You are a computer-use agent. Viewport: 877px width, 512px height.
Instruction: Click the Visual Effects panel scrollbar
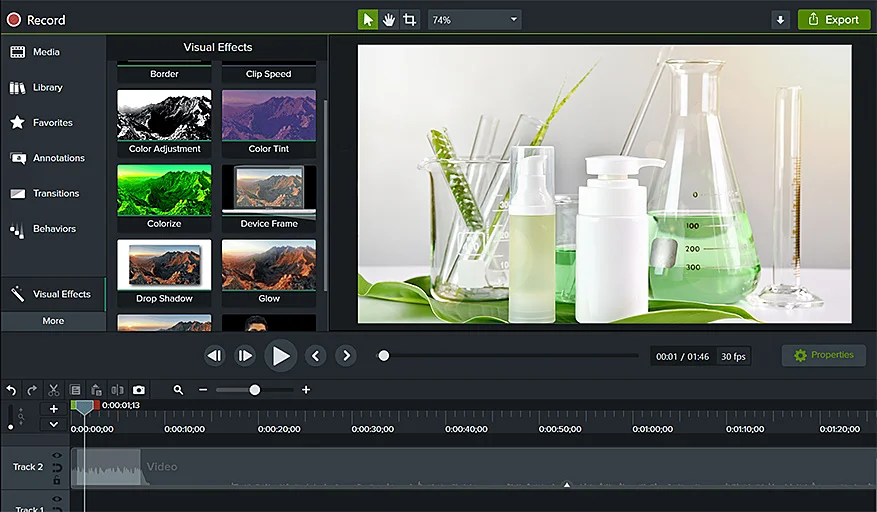point(325,196)
